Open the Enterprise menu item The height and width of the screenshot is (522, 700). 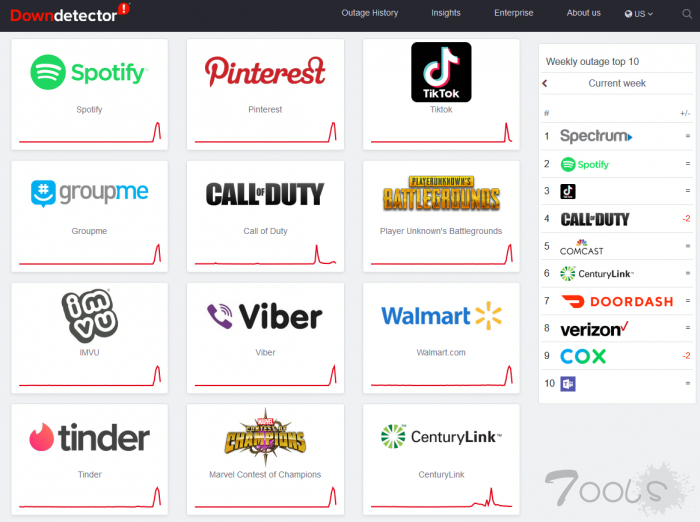click(513, 13)
